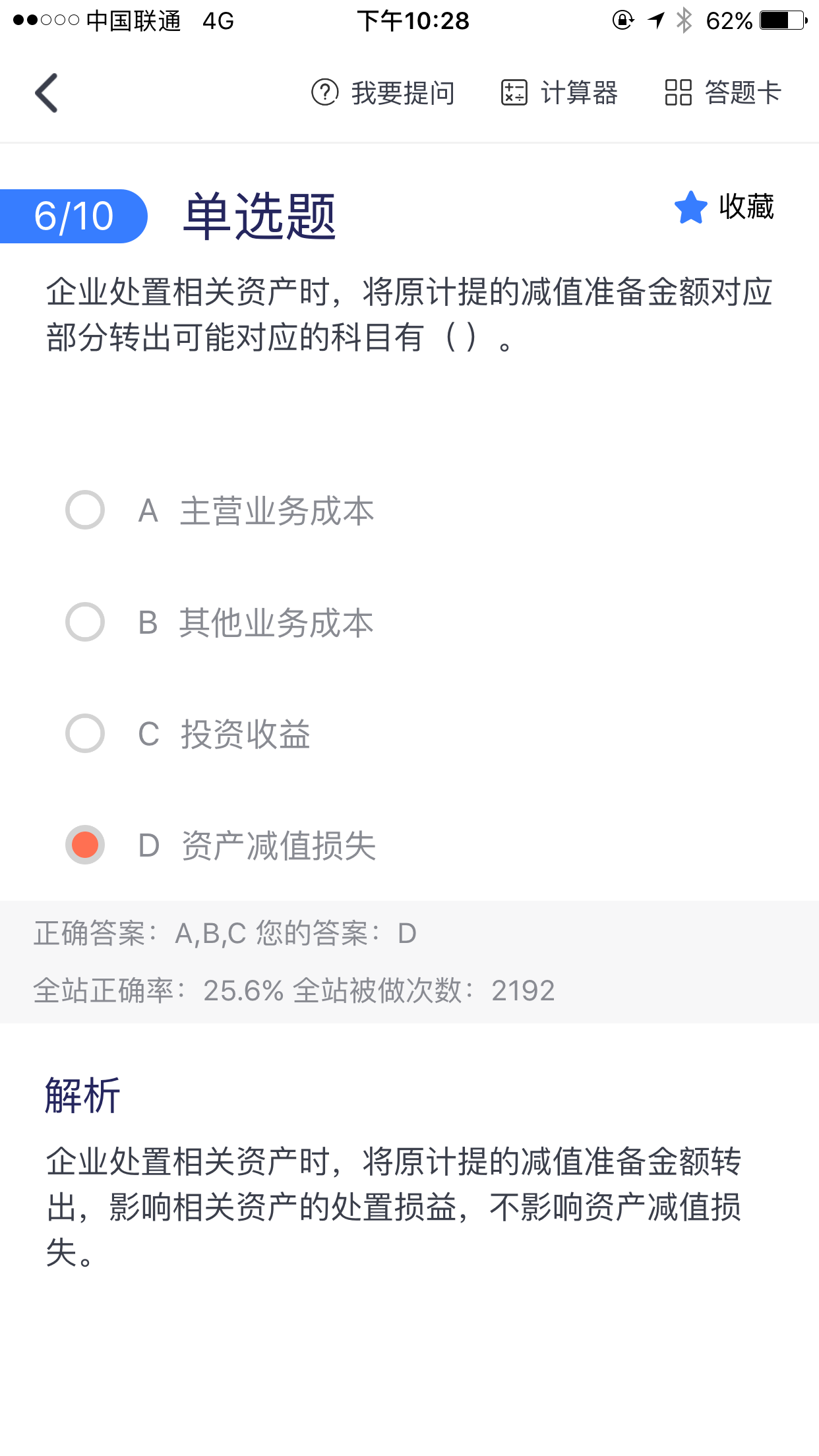Tap the 收藏 text
819x1456 pixels.
(746, 207)
